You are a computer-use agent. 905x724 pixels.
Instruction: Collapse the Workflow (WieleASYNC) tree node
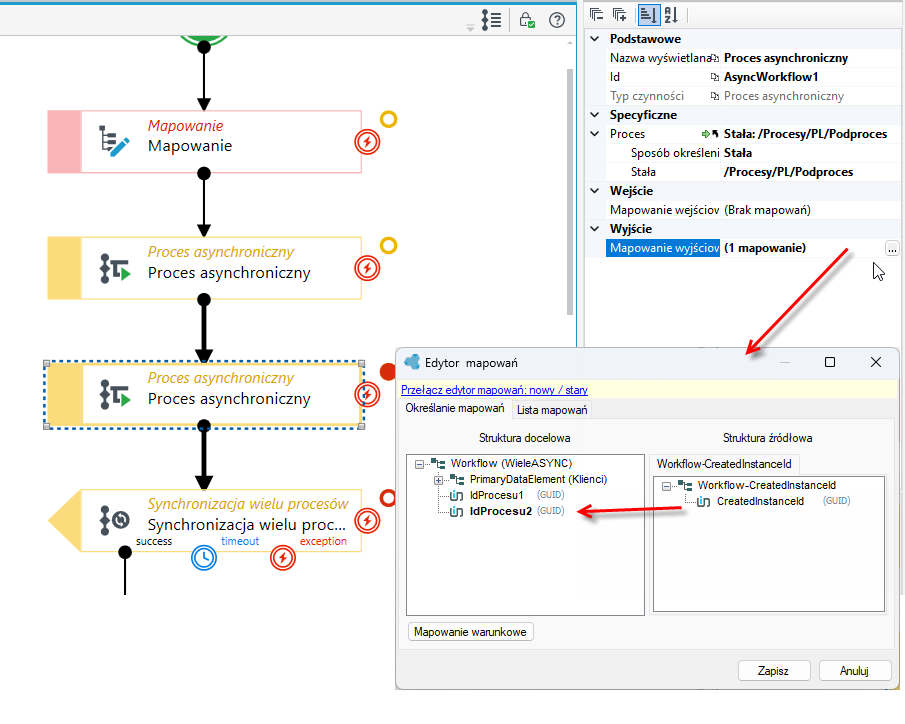pyautogui.click(x=420, y=464)
